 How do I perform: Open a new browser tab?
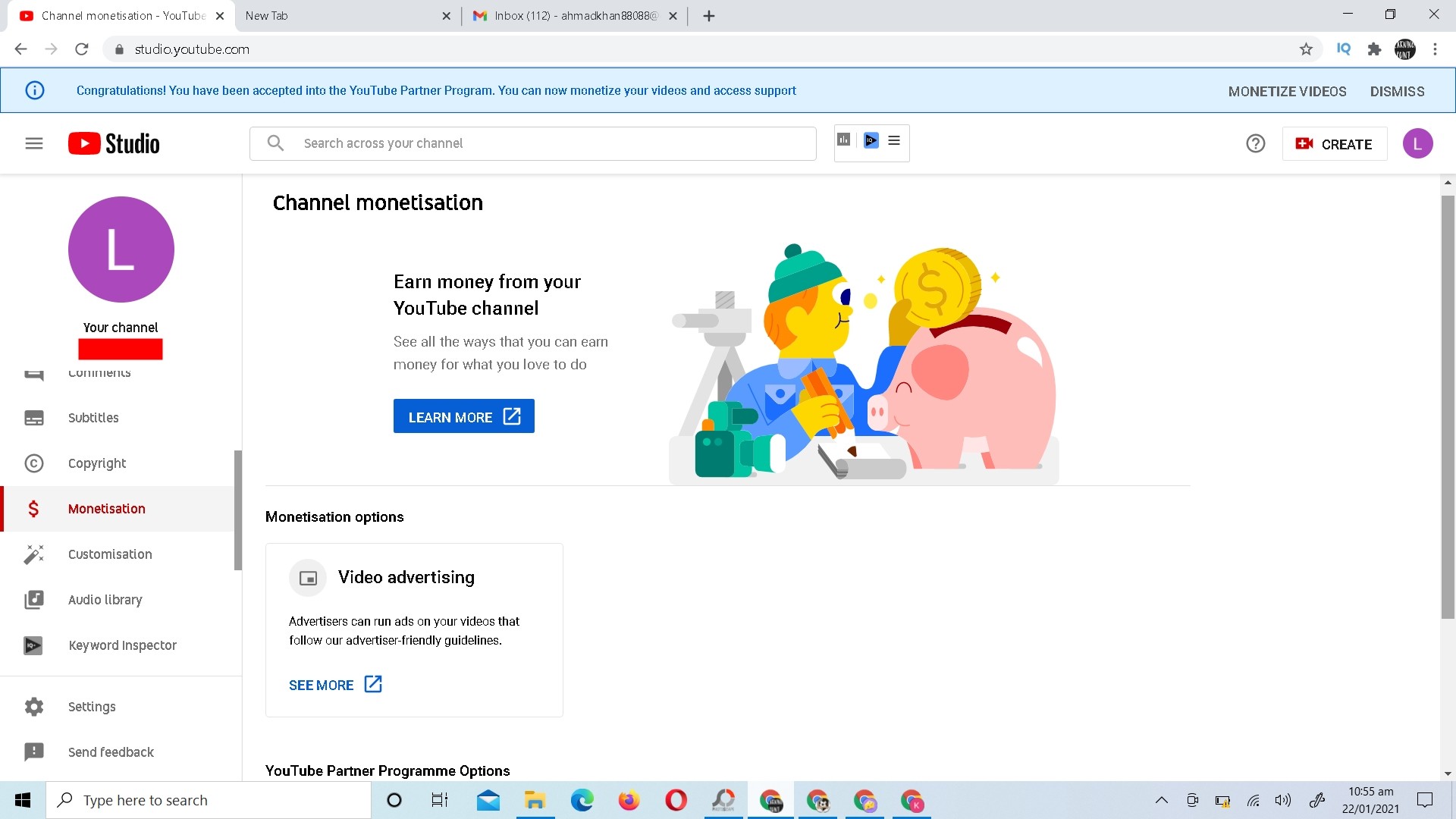point(709,16)
